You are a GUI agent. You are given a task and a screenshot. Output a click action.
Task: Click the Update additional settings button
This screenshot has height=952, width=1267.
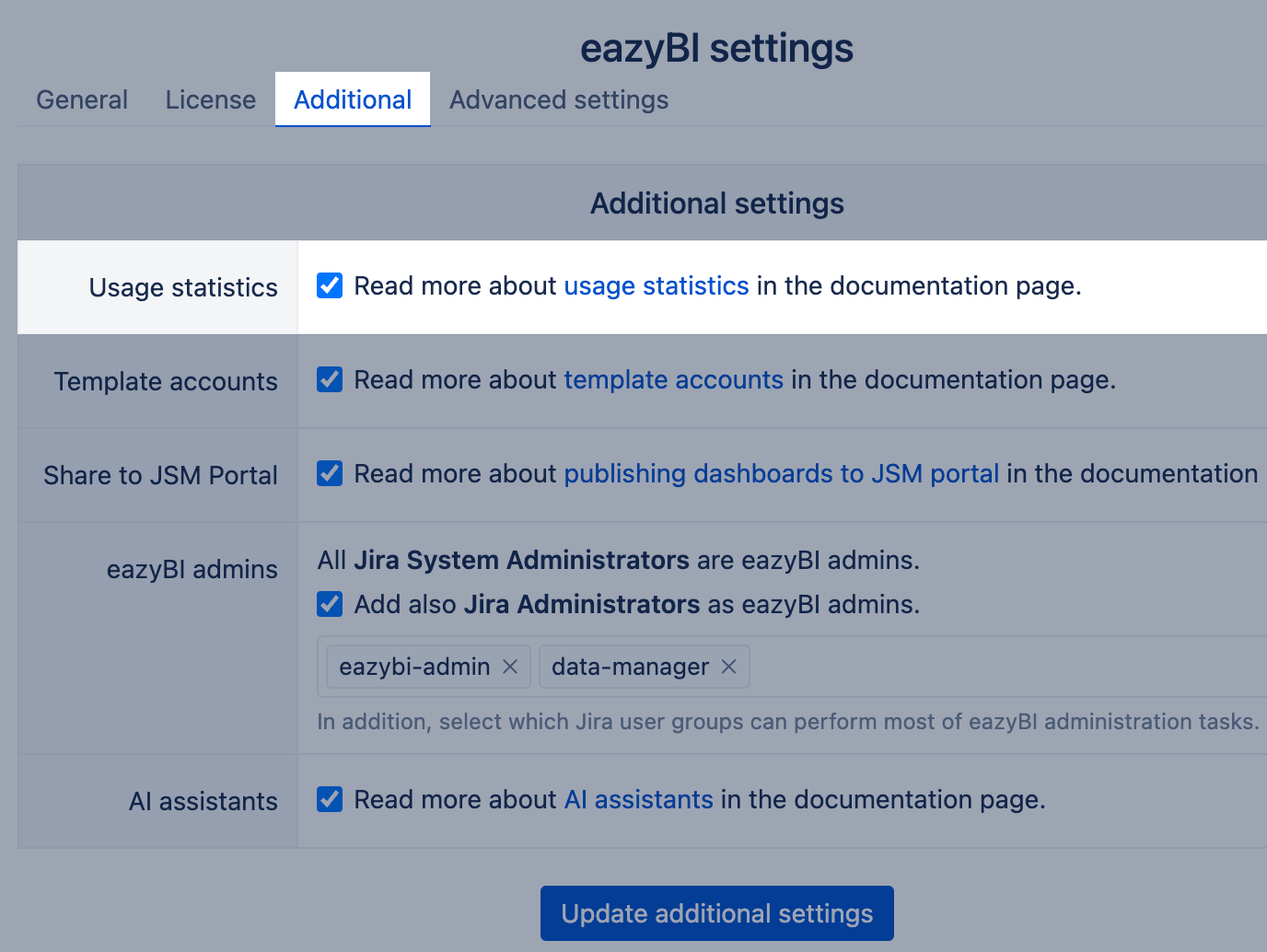(716, 913)
